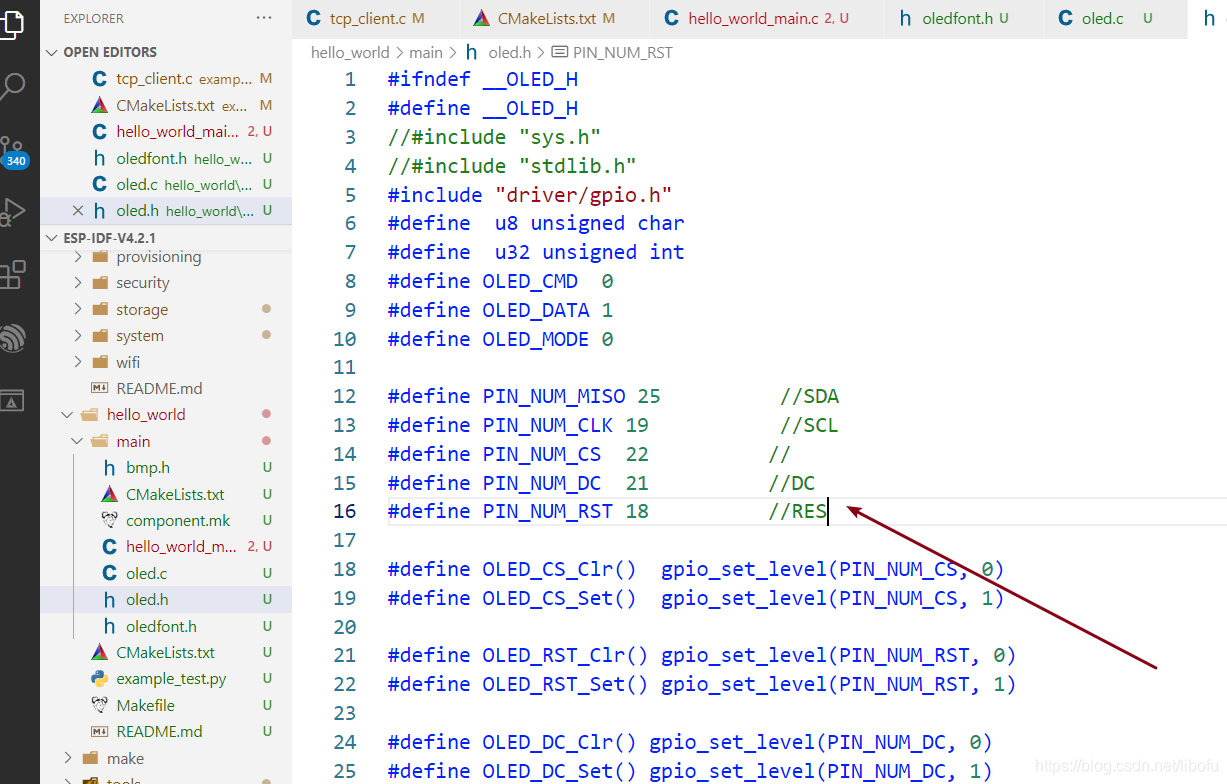Open example_test.py in the file tree
This screenshot has height=784, width=1227.
point(171,679)
